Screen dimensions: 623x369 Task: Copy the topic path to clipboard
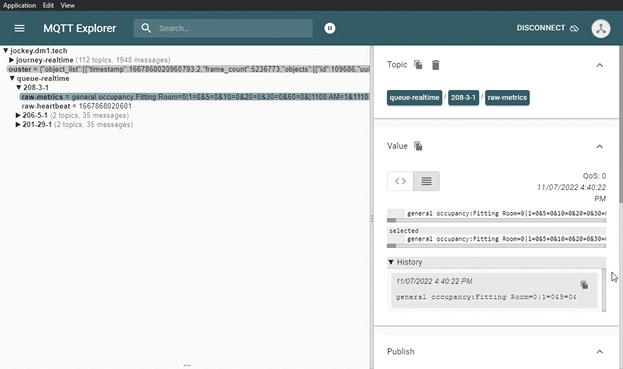[x=418, y=64]
